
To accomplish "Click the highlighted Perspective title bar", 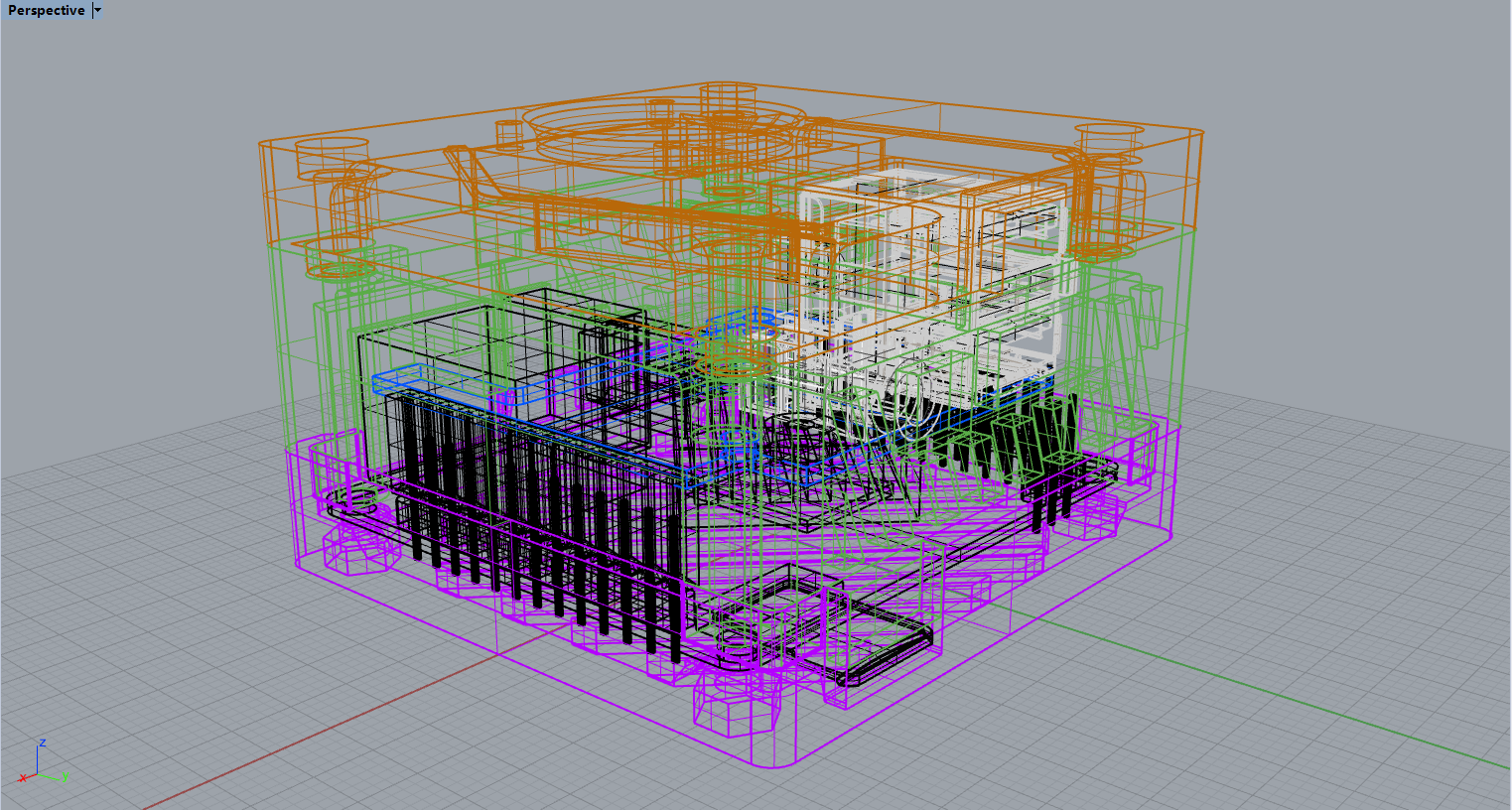I will [45, 10].
